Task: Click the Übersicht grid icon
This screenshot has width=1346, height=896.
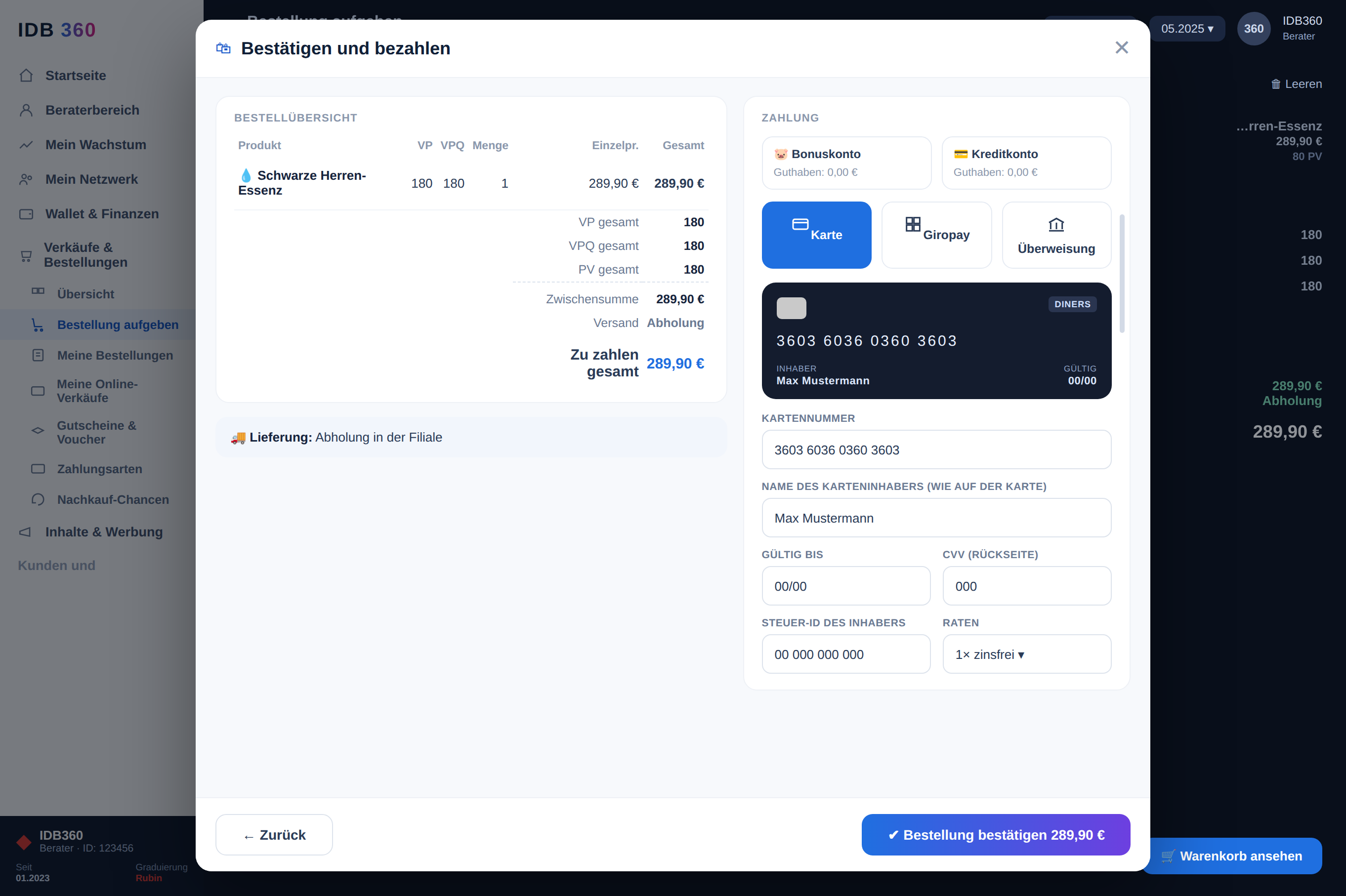Action: [x=38, y=291]
